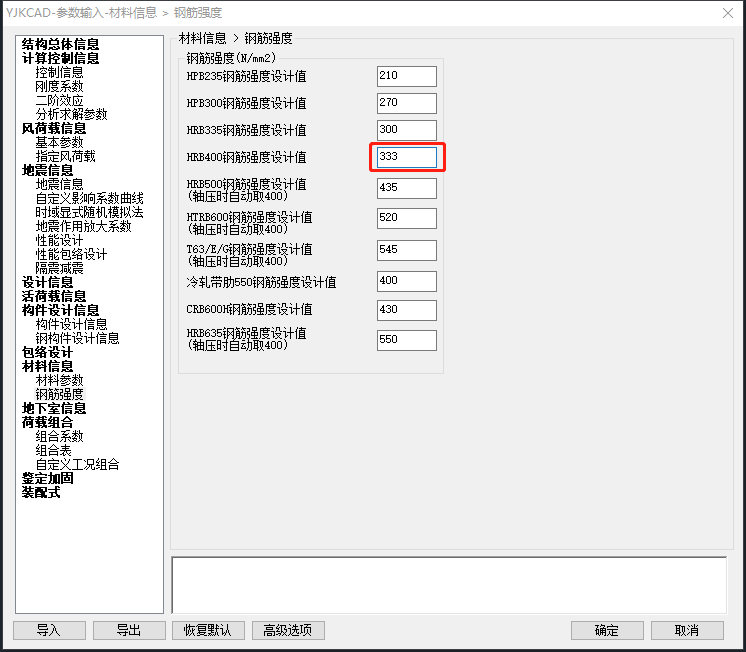746x652 pixels.
Task: Open 结构总体信息 in the tree
Action: click(60, 44)
